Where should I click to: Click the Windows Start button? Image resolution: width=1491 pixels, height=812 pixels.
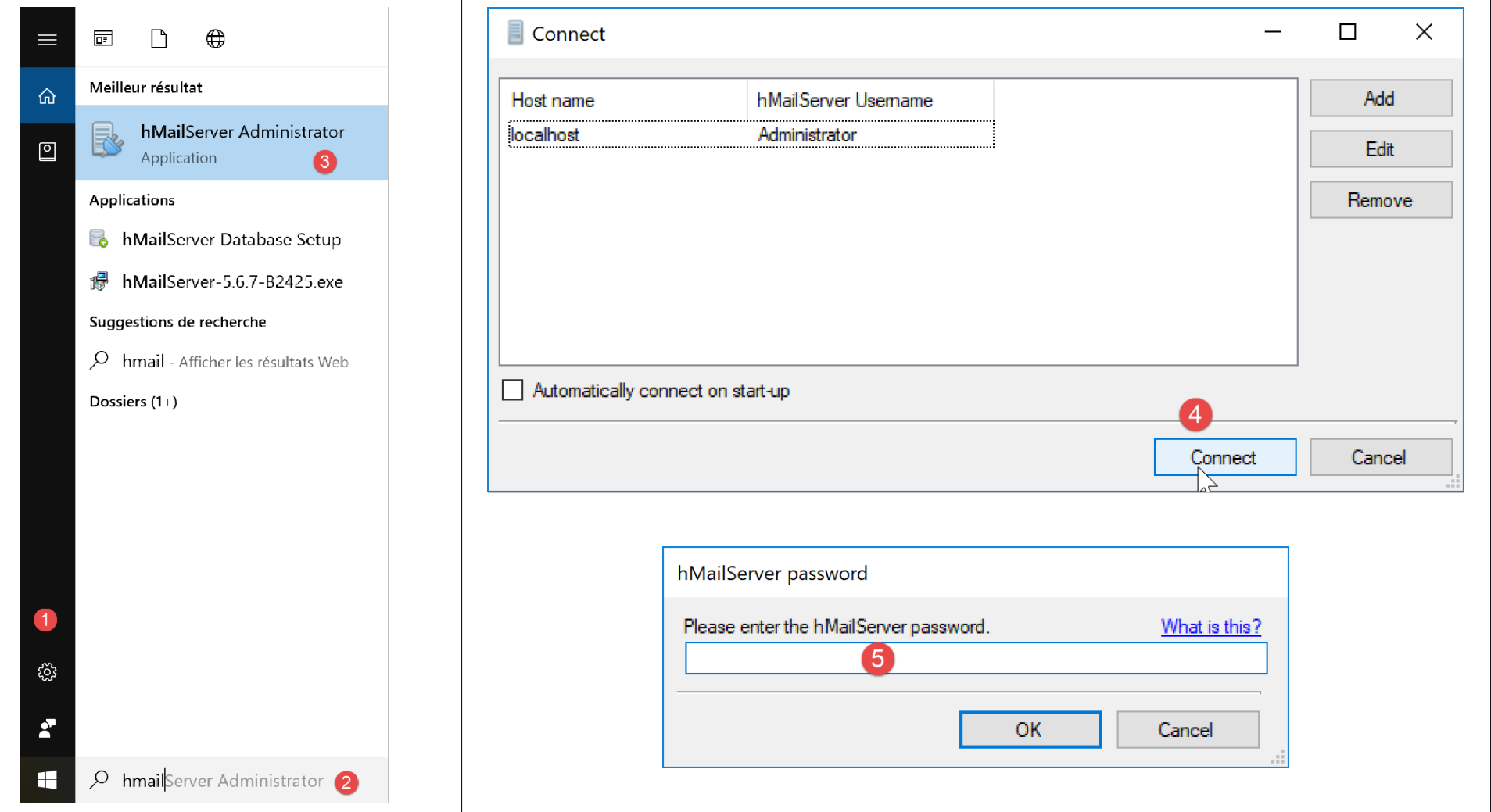pyautogui.click(x=47, y=779)
